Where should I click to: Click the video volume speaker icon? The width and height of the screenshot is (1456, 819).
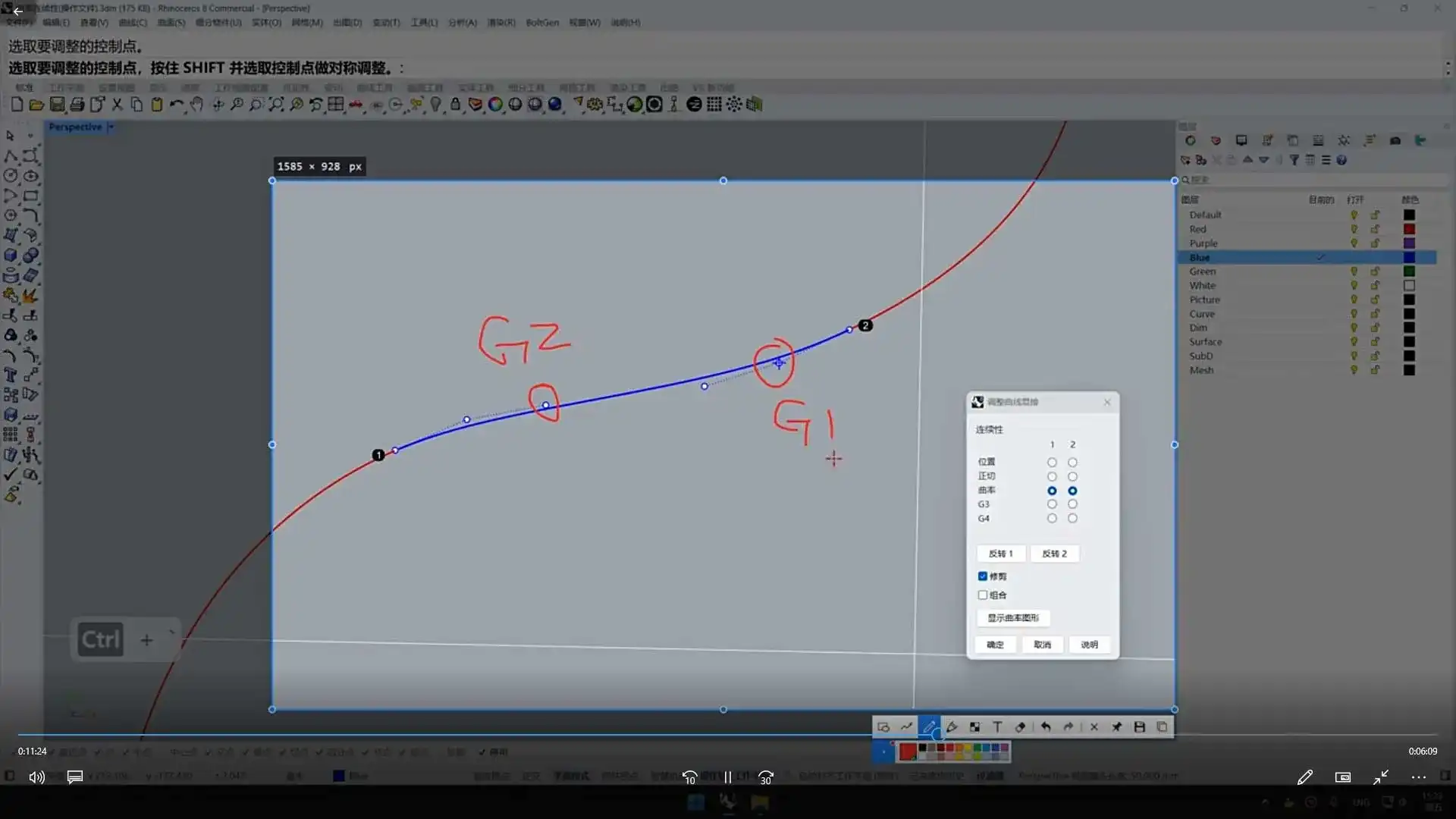[36, 777]
